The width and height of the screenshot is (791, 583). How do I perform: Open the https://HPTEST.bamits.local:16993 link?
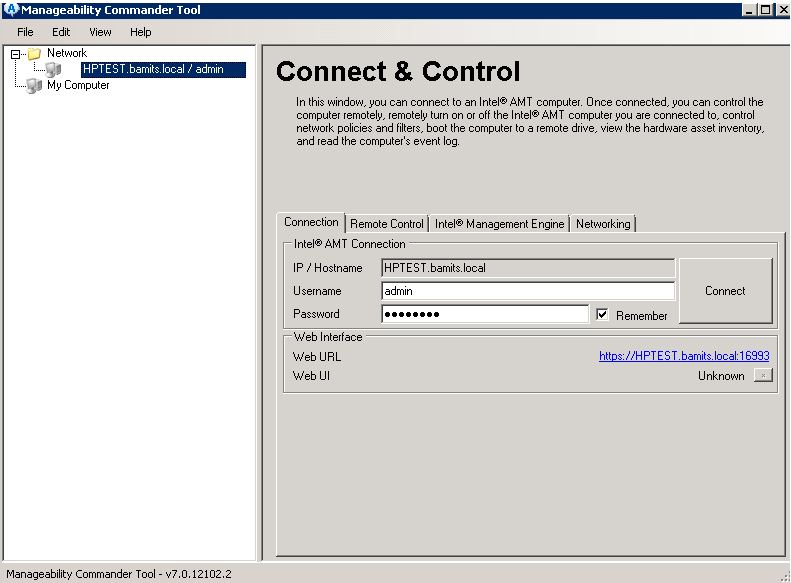coord(684,356)
